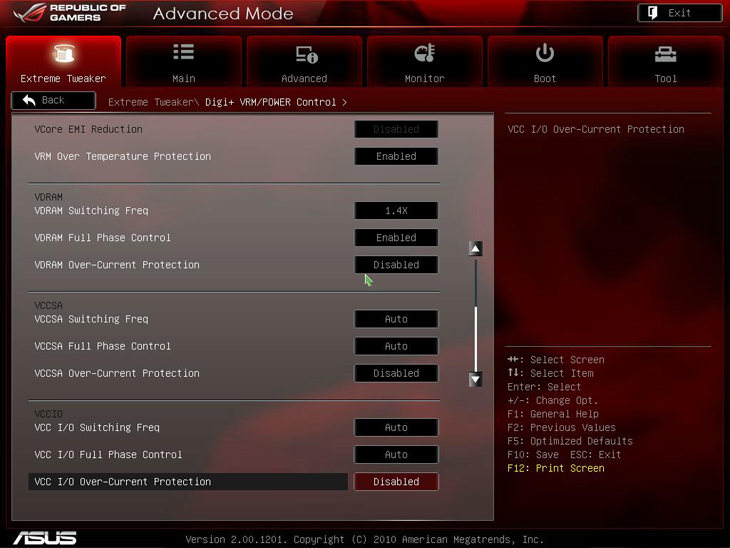Click the exit door icon
The image size is (730, 548).
coord(653,13)
